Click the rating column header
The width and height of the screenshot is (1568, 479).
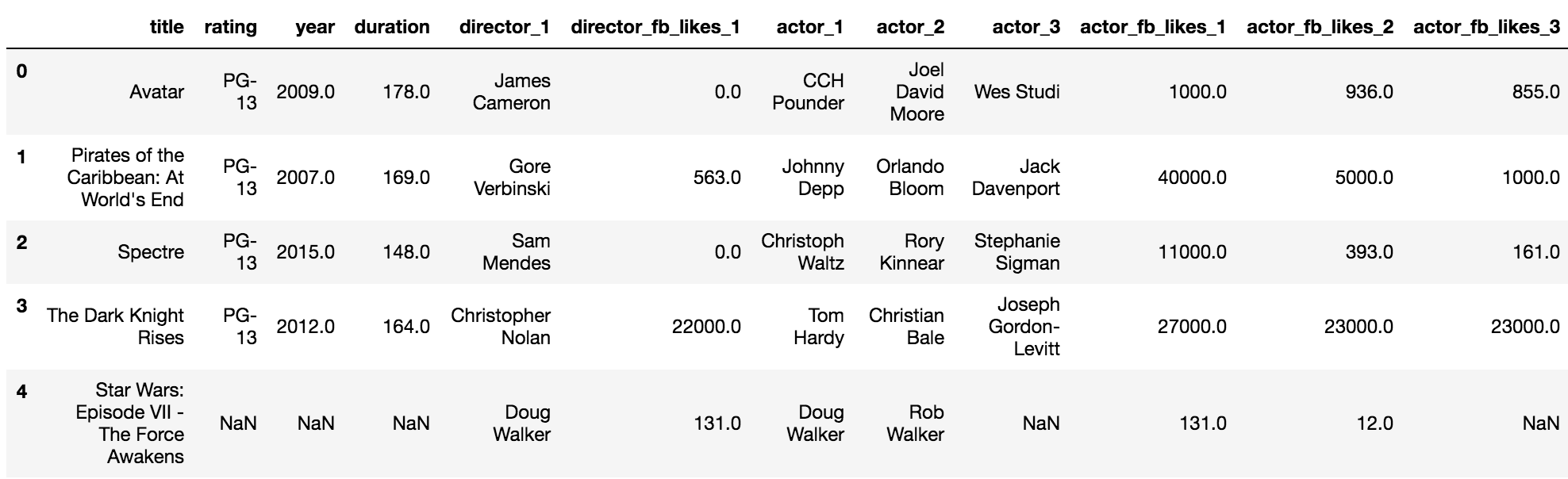click(230, 27)
